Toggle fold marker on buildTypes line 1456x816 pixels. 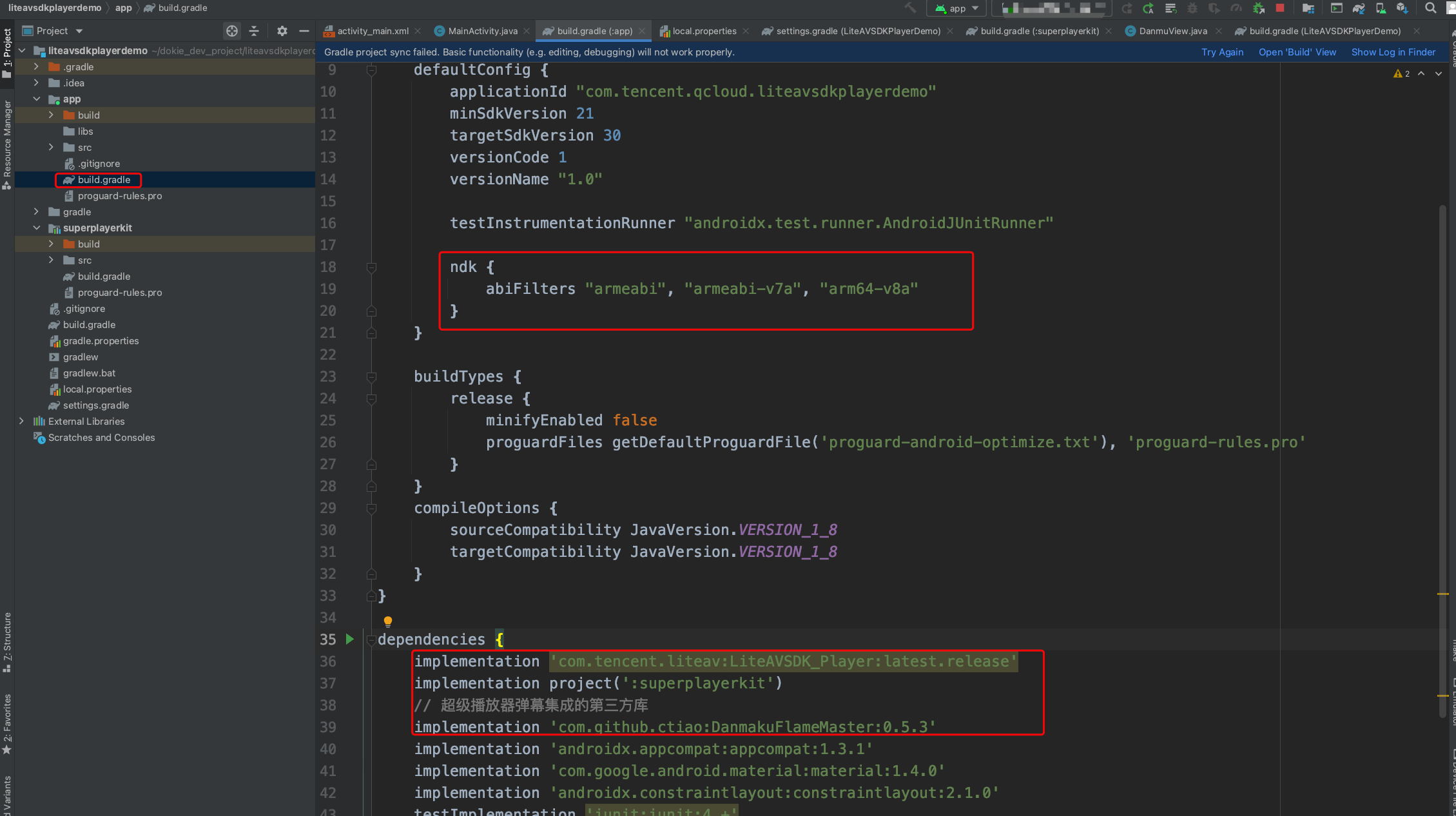tap(371, 376)
